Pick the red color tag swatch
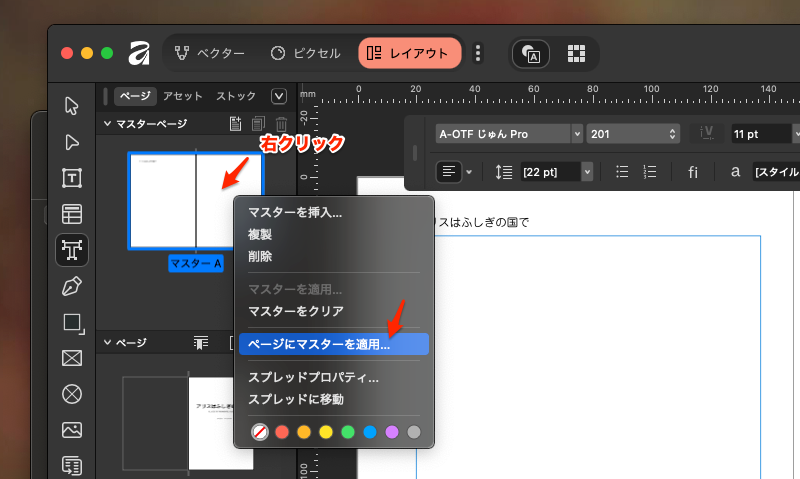This screenshot has height=479, width=800. click(x=281, y=432)
